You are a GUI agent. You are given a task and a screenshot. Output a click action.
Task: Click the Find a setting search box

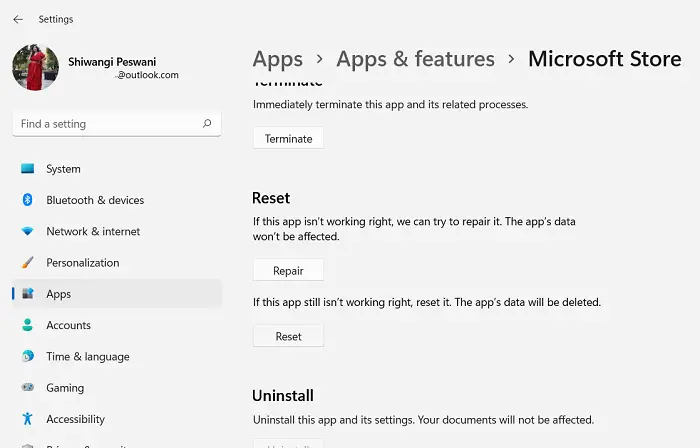click(x=117, y=124)
